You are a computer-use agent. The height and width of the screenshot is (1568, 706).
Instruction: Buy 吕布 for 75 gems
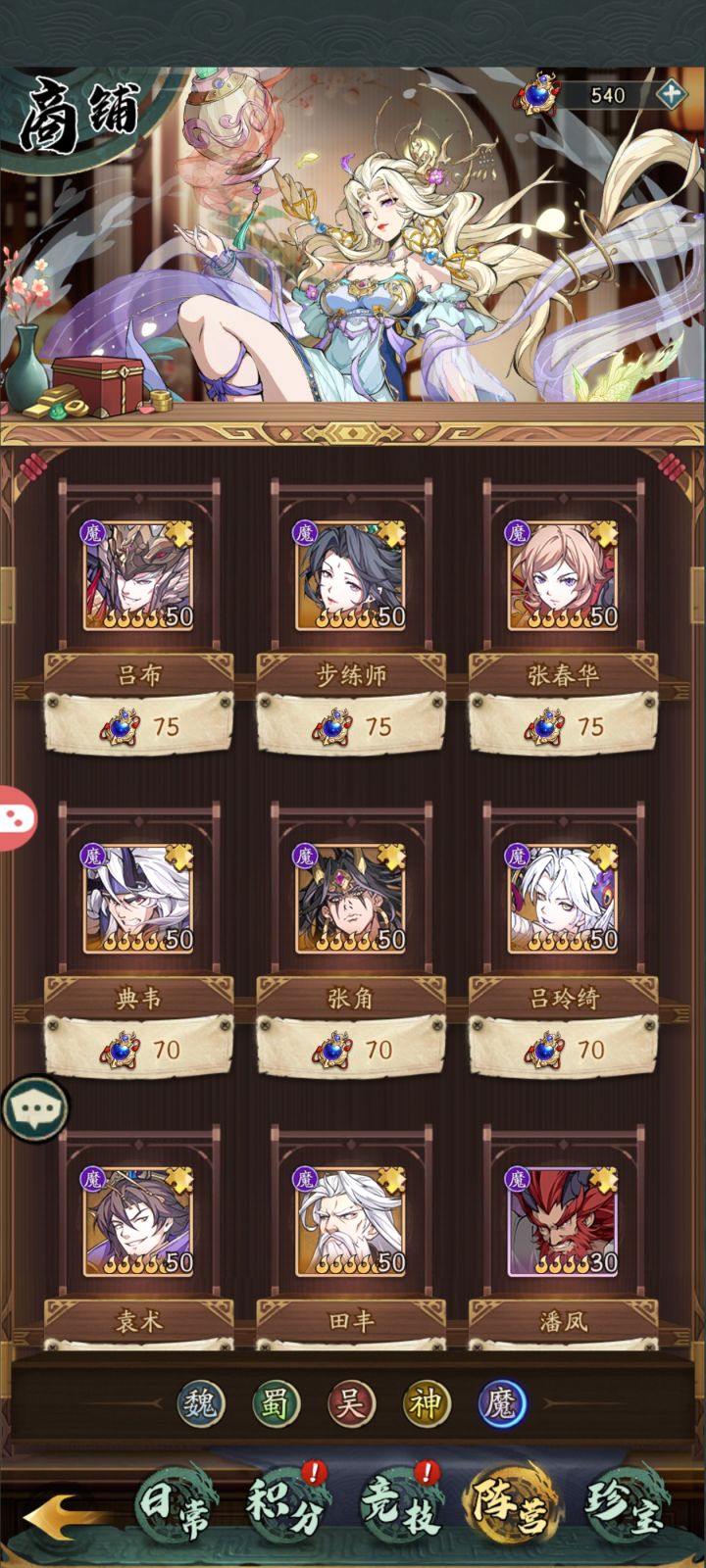(138, 725)
